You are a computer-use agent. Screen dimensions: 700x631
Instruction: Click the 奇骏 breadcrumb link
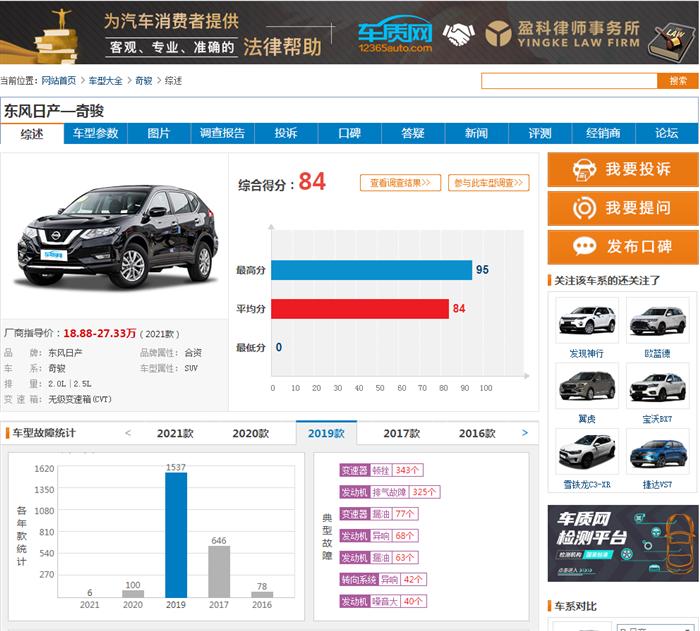pyautogui.click(x=144, y=81)
